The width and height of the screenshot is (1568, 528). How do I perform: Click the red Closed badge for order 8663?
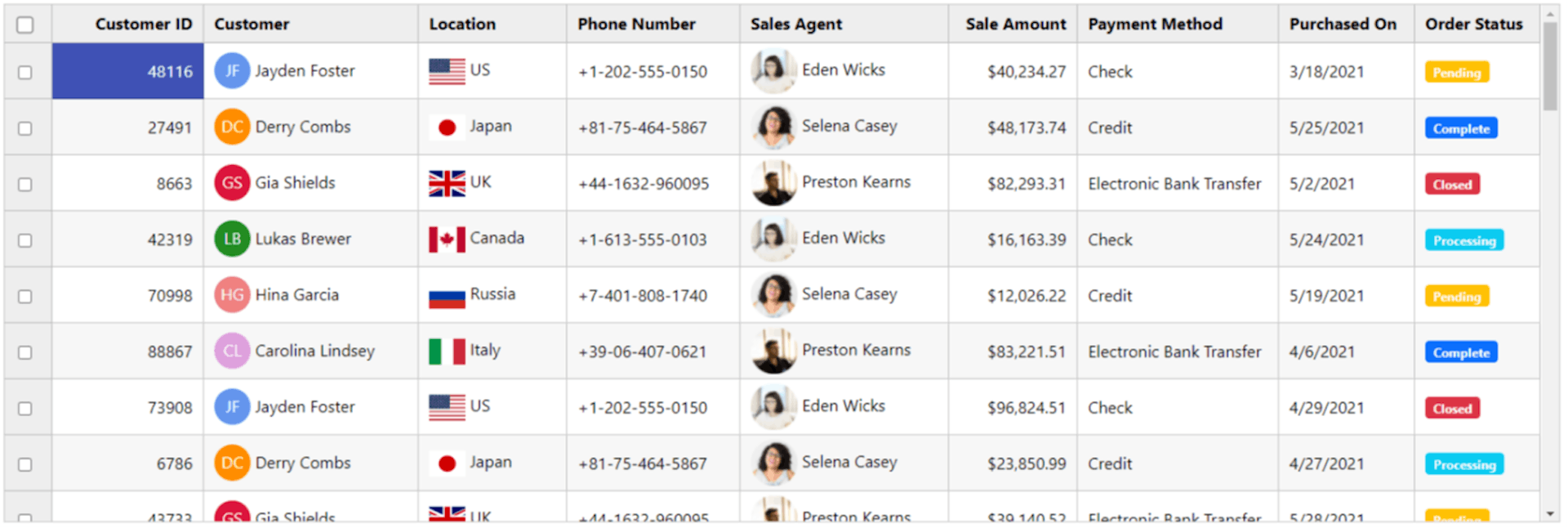[1452, 185]
